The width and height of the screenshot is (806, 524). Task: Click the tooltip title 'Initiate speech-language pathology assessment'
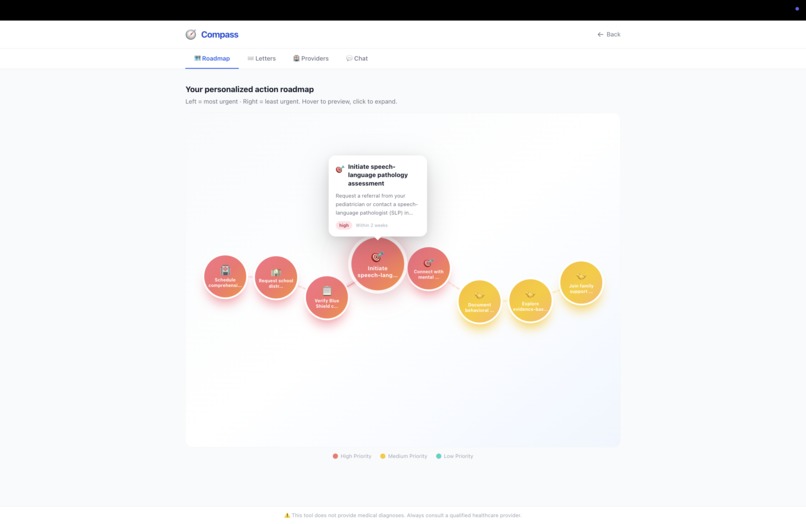[x=378, y=175]
